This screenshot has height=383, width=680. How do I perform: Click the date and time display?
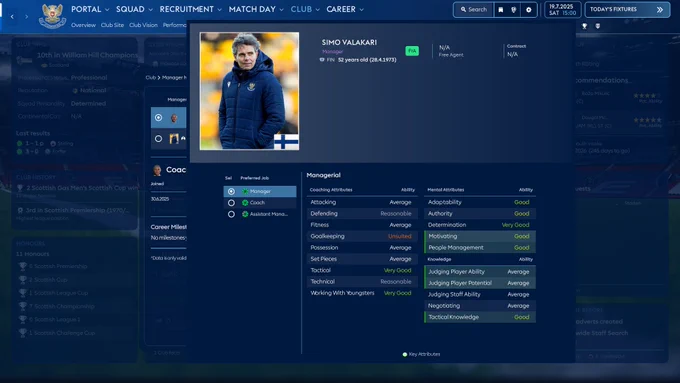click(x=562, y=10)
